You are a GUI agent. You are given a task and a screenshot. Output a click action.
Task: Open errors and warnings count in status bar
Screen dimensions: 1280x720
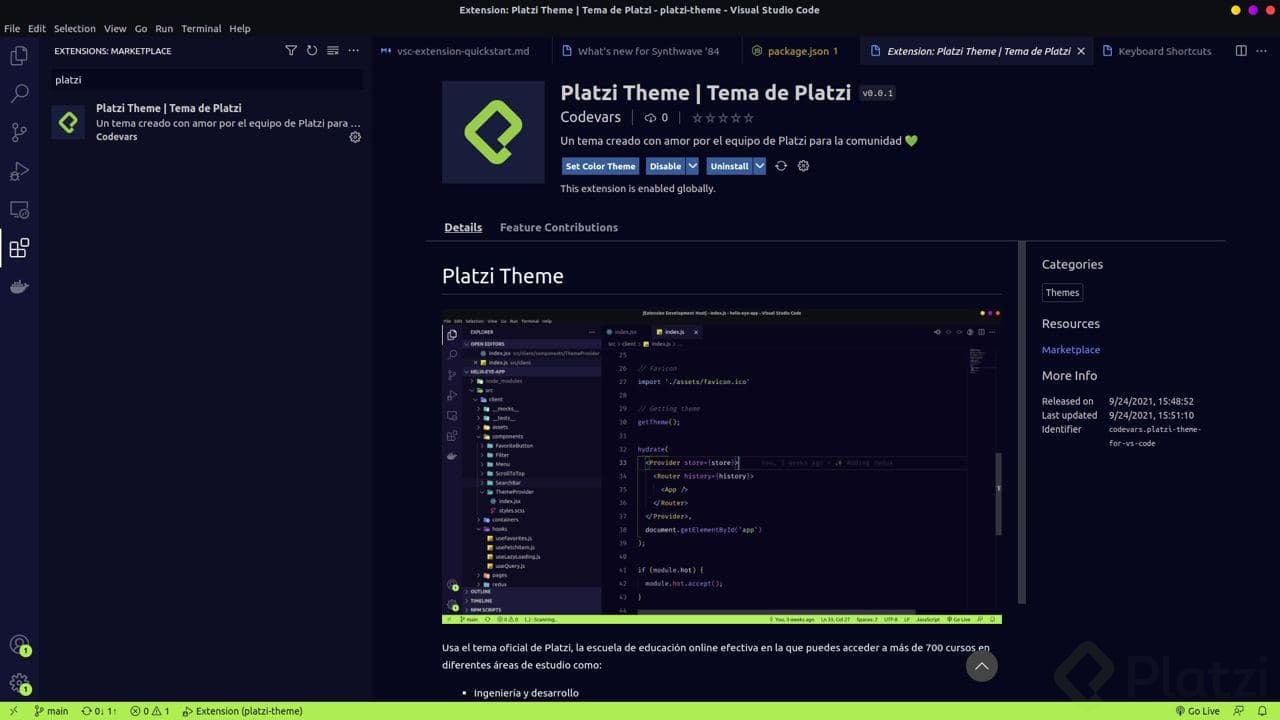(150, 711)
